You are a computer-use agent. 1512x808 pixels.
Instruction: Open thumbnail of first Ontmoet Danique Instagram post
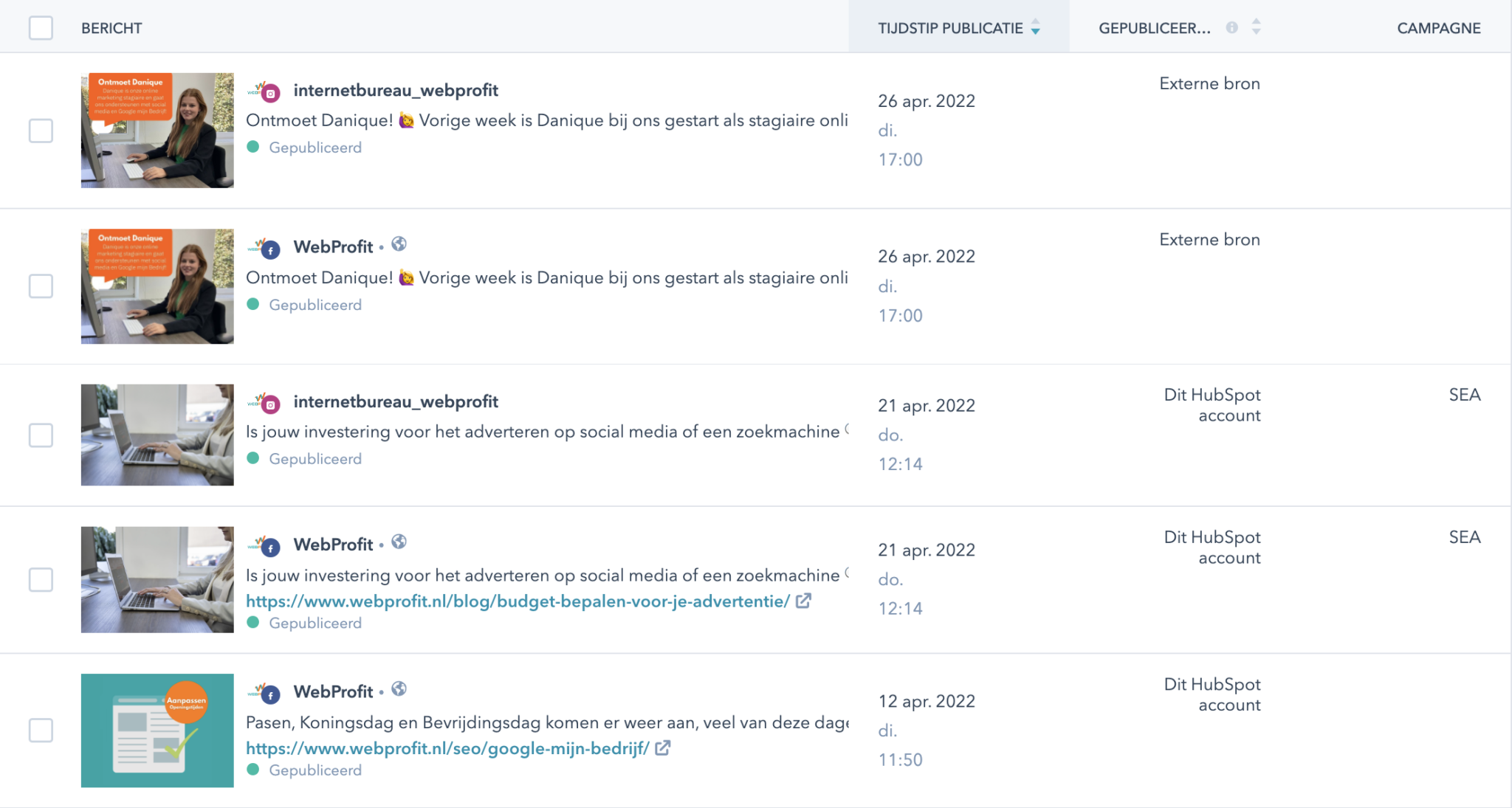157,130
